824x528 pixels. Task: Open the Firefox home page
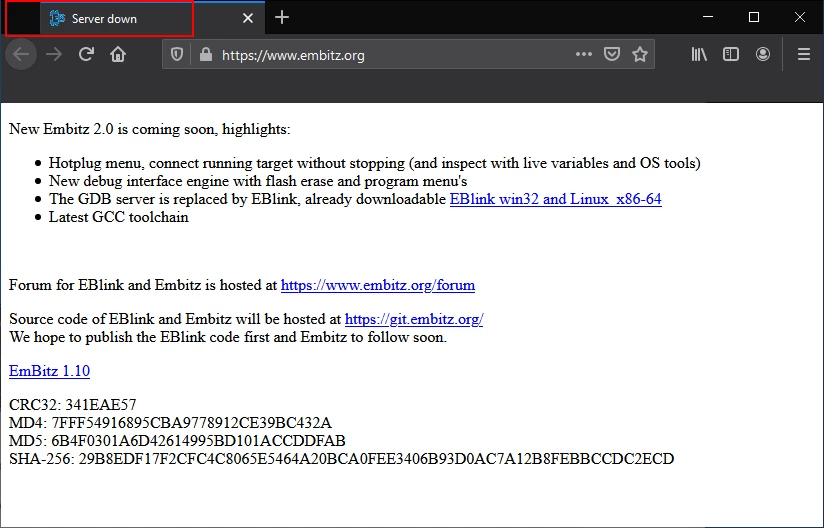(x=118, y=54)
